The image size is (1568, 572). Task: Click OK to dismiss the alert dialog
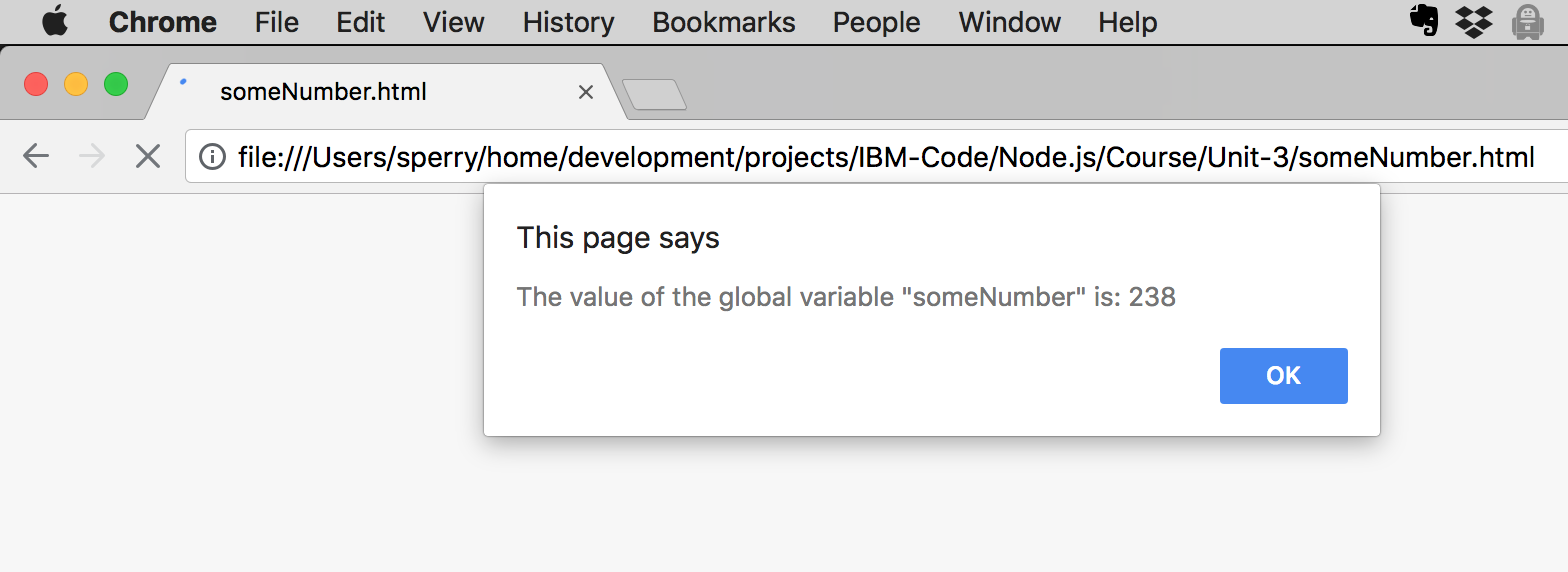click(x=1283, y=376)
